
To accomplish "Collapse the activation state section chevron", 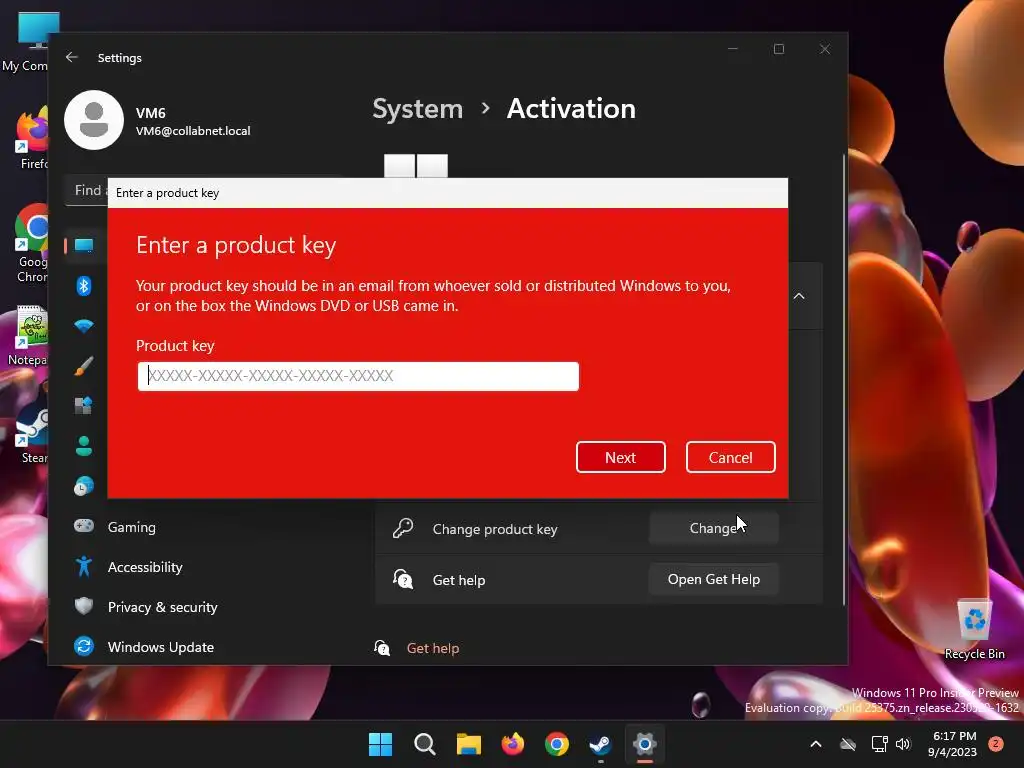I will point(799,296).
